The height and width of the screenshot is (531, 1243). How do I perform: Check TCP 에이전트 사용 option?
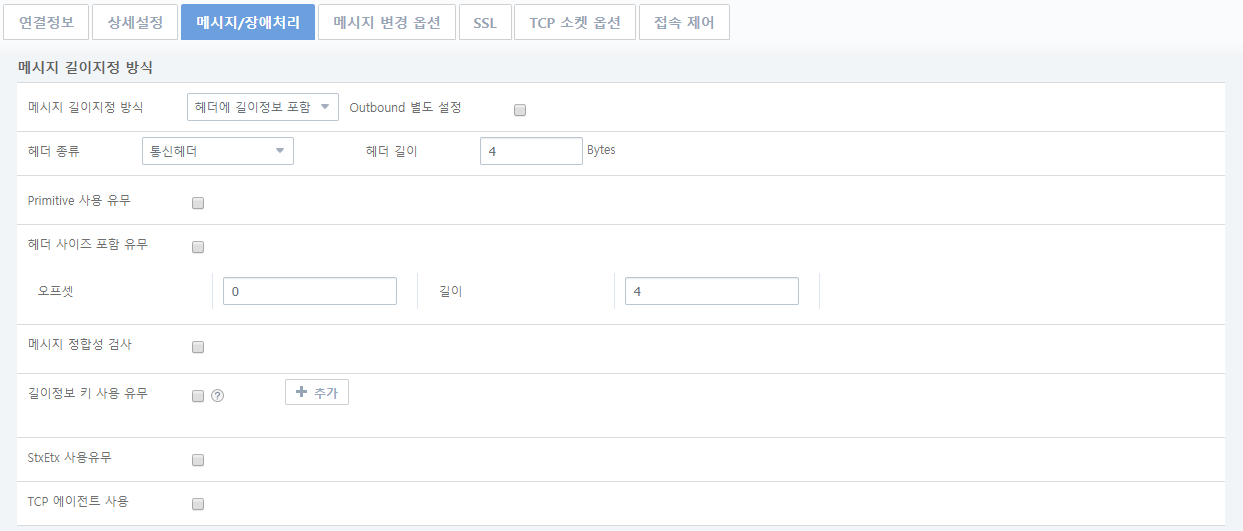pyautogui.click(x=198, y=504)
